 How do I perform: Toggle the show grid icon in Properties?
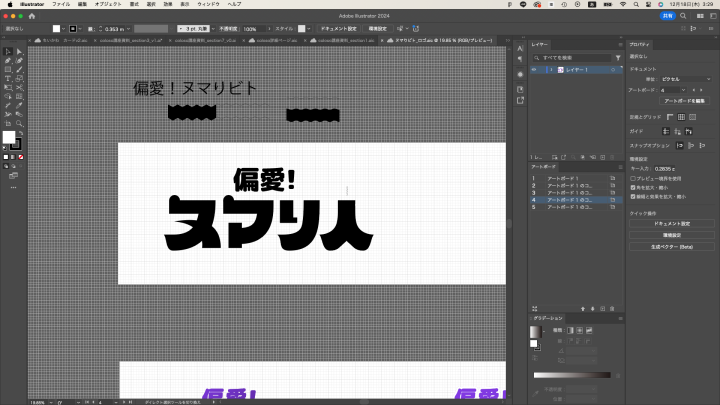point(681,117)
